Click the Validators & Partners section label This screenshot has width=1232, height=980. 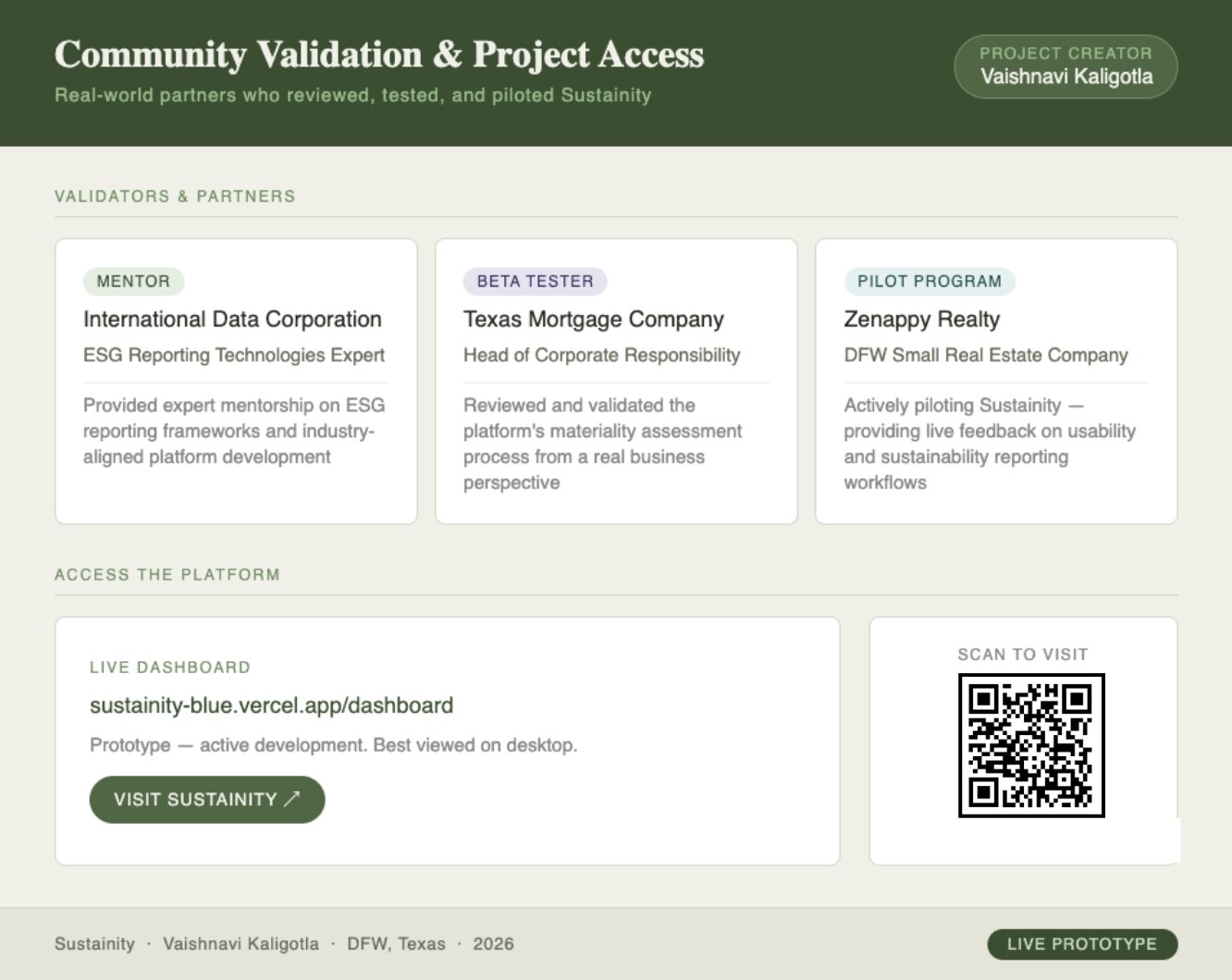(x=175, y=196)
